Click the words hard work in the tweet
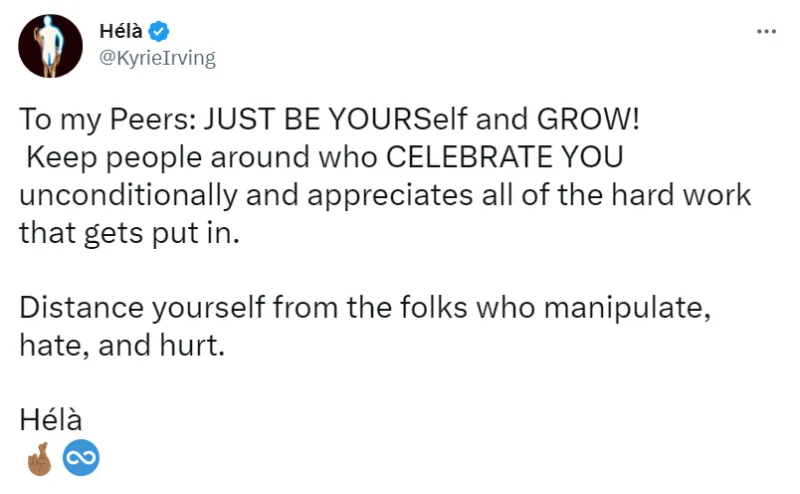Screen dimensions: 800x494 coord(681,194)
